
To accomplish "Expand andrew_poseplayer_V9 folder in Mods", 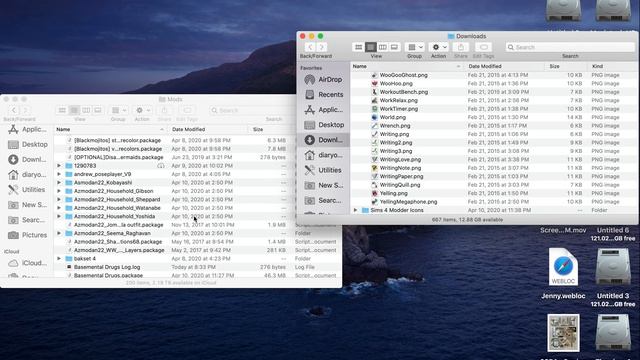I will point(59,174).
